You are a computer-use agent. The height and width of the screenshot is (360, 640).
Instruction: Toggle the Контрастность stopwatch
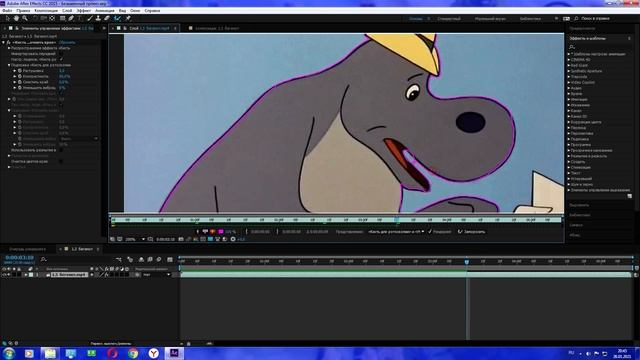click(20, 76)
